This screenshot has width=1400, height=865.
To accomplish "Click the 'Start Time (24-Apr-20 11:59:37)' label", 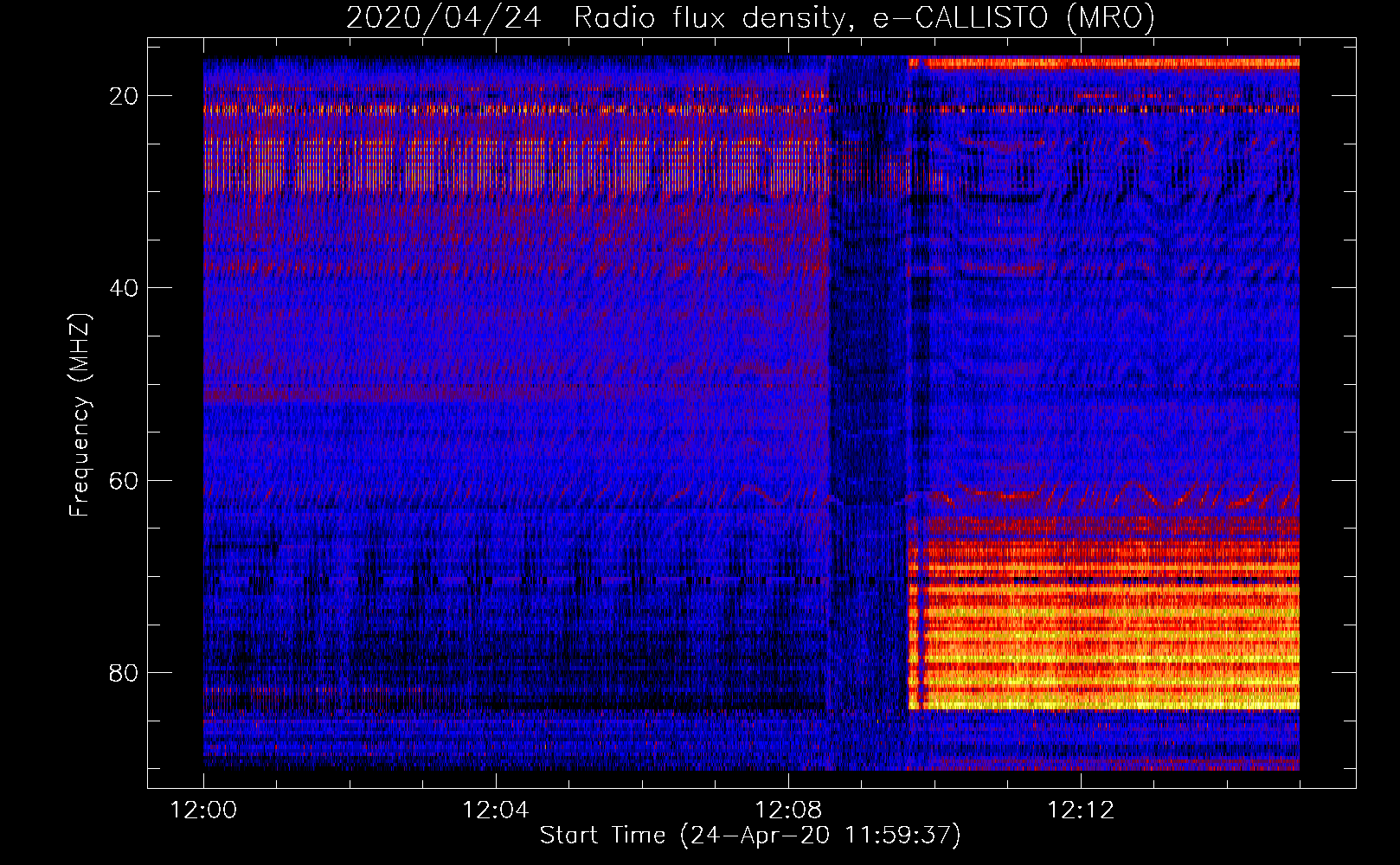I will tap(750, 836).
